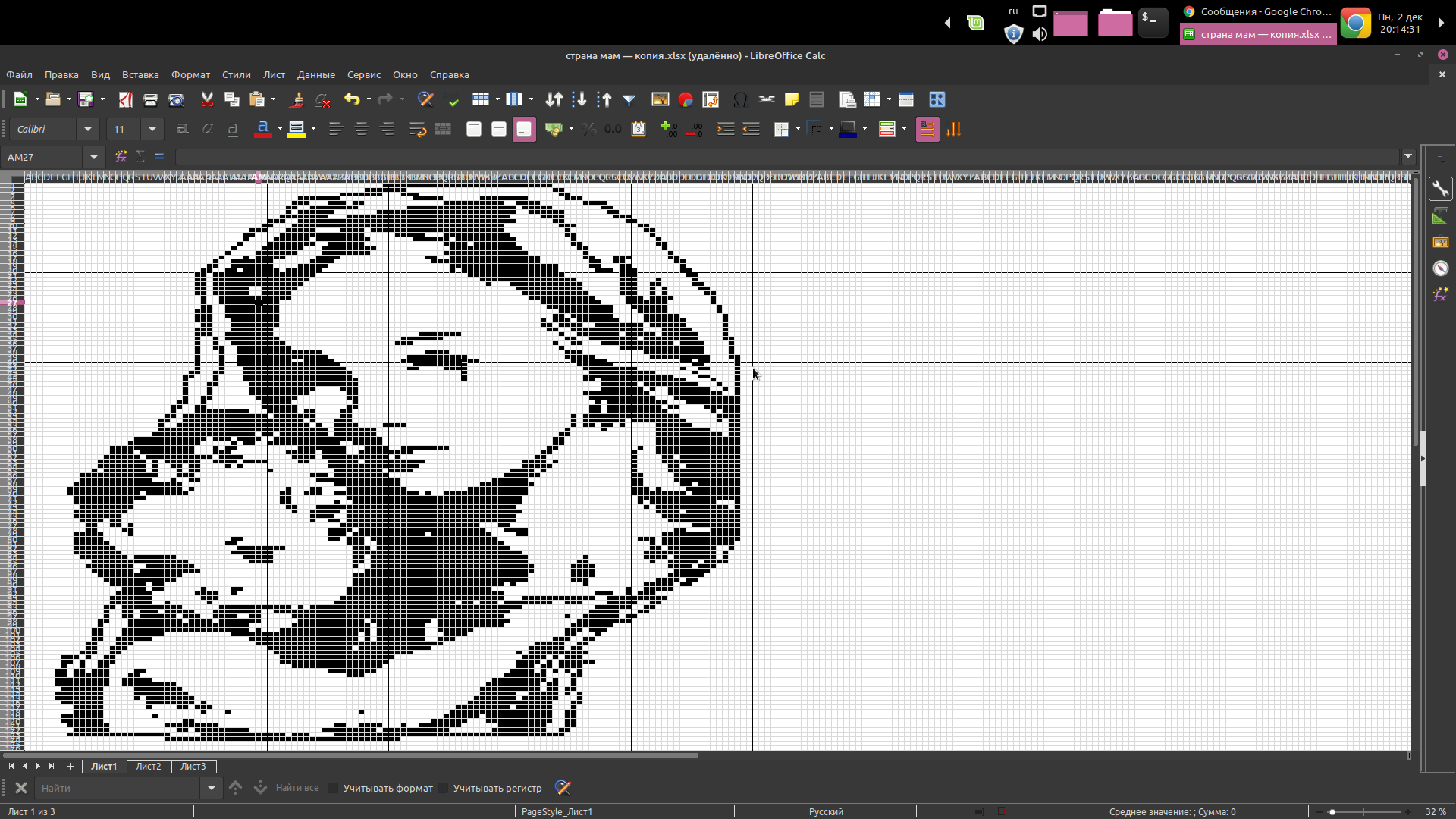Click the Copy icon
This screenshot has height=819, width=1456.
click(232, 99)
